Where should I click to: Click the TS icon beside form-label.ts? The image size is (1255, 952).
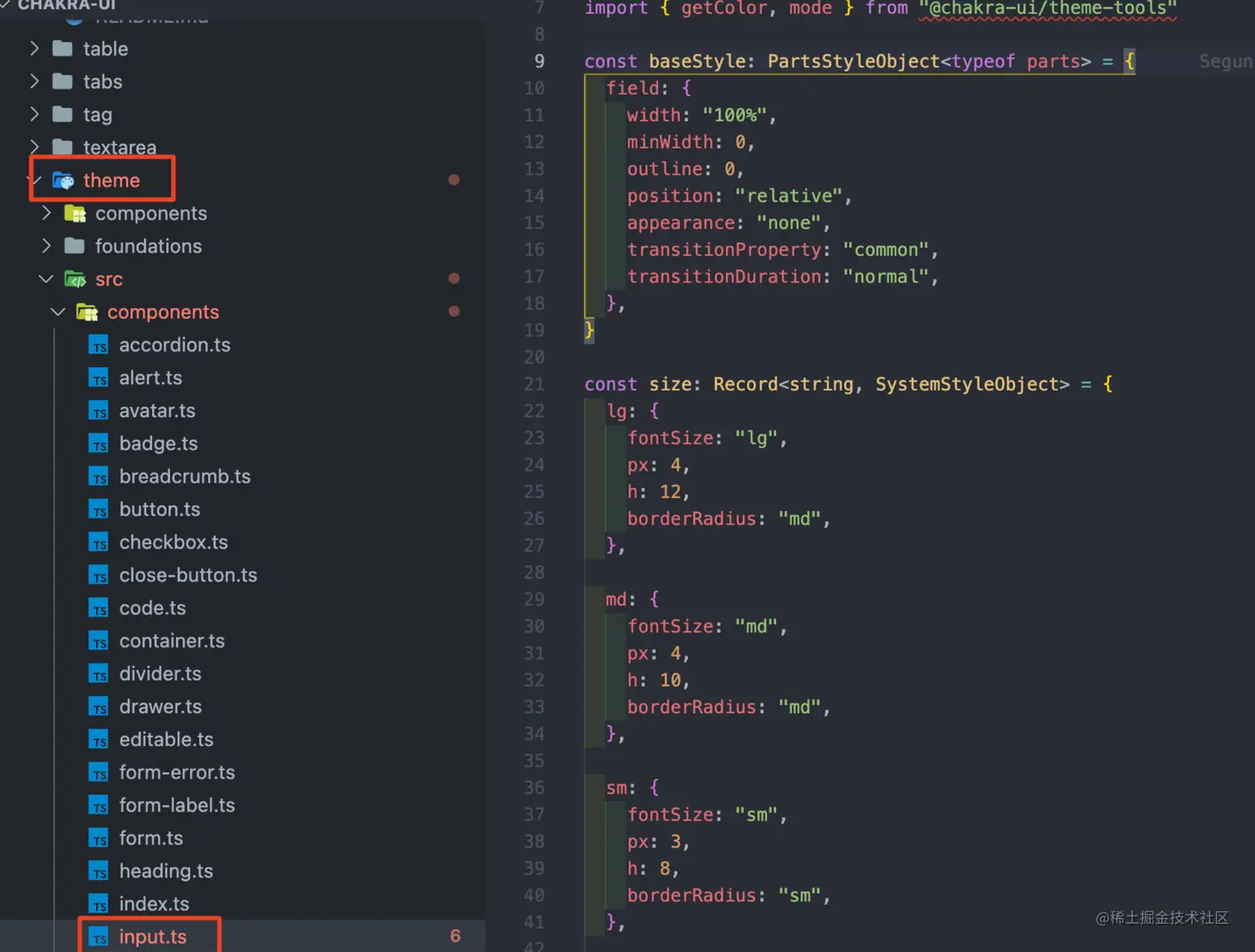pos(99,805)
